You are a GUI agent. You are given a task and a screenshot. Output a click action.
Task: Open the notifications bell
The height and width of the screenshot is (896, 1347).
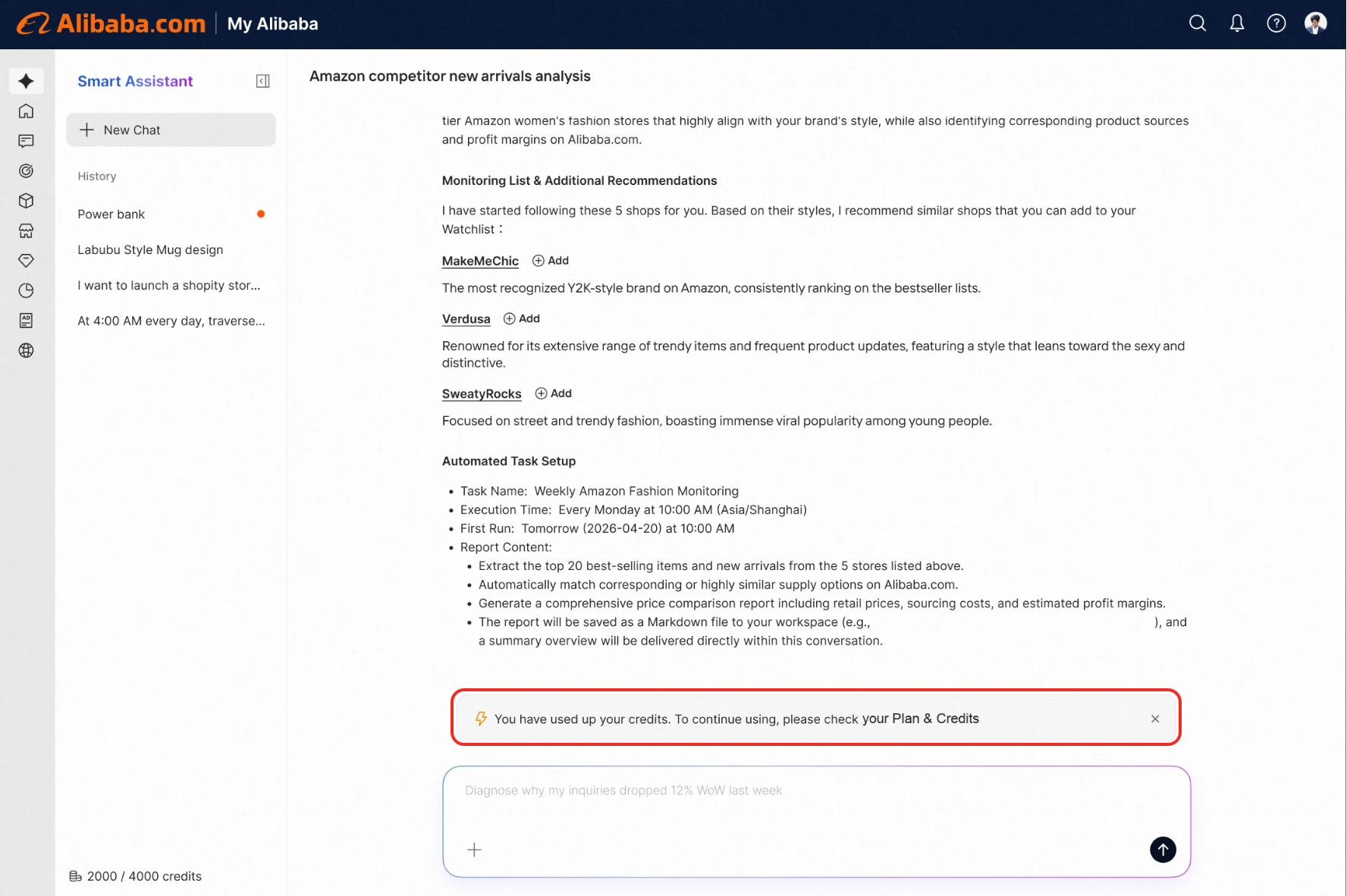point(1237,23)
